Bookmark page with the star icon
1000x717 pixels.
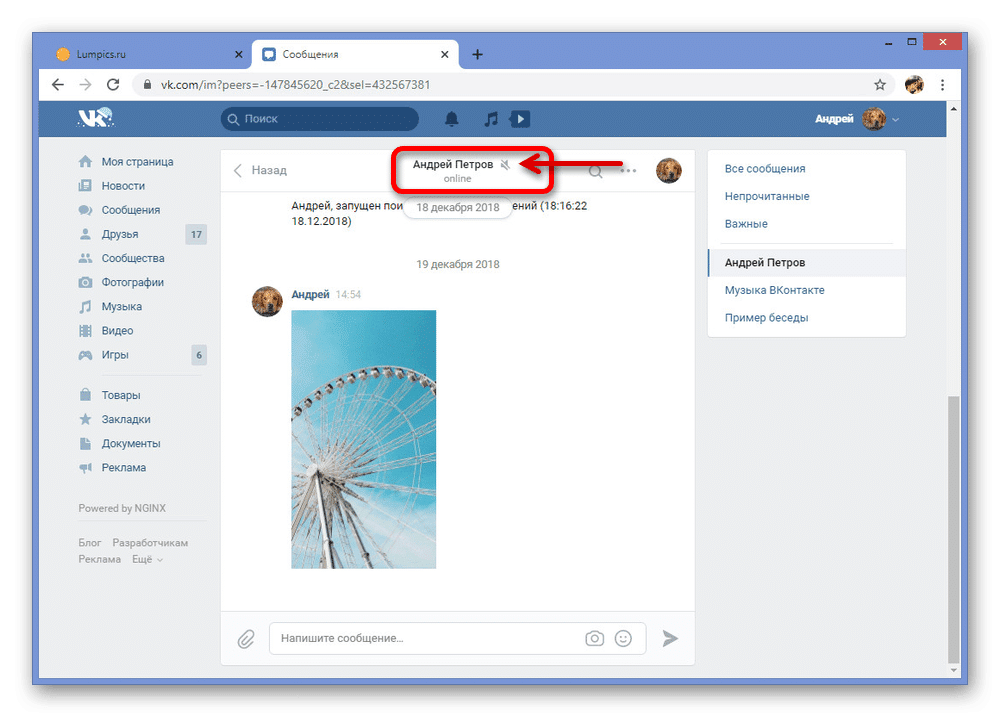[880, 85]
